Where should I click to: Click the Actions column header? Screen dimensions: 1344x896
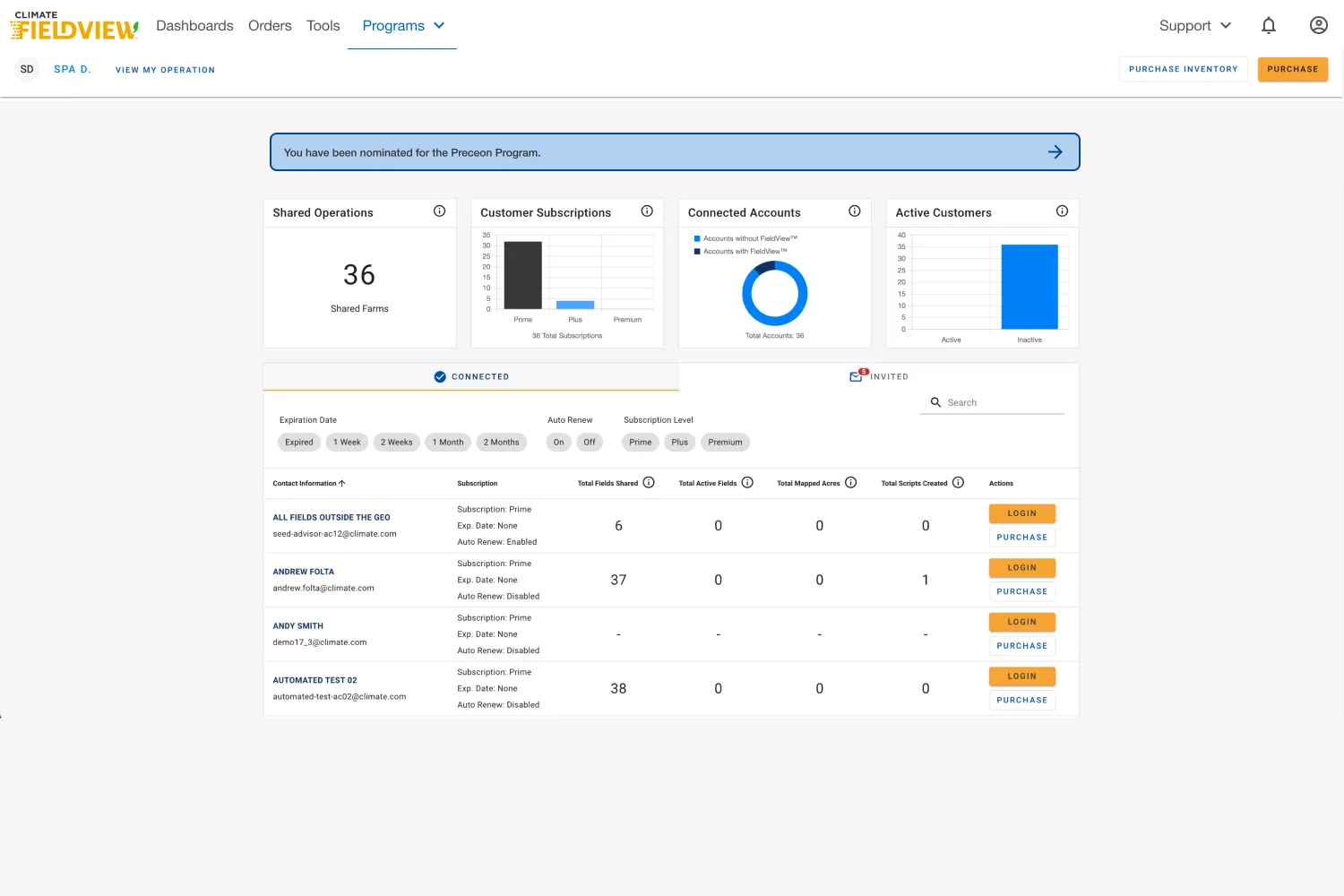1001,484
